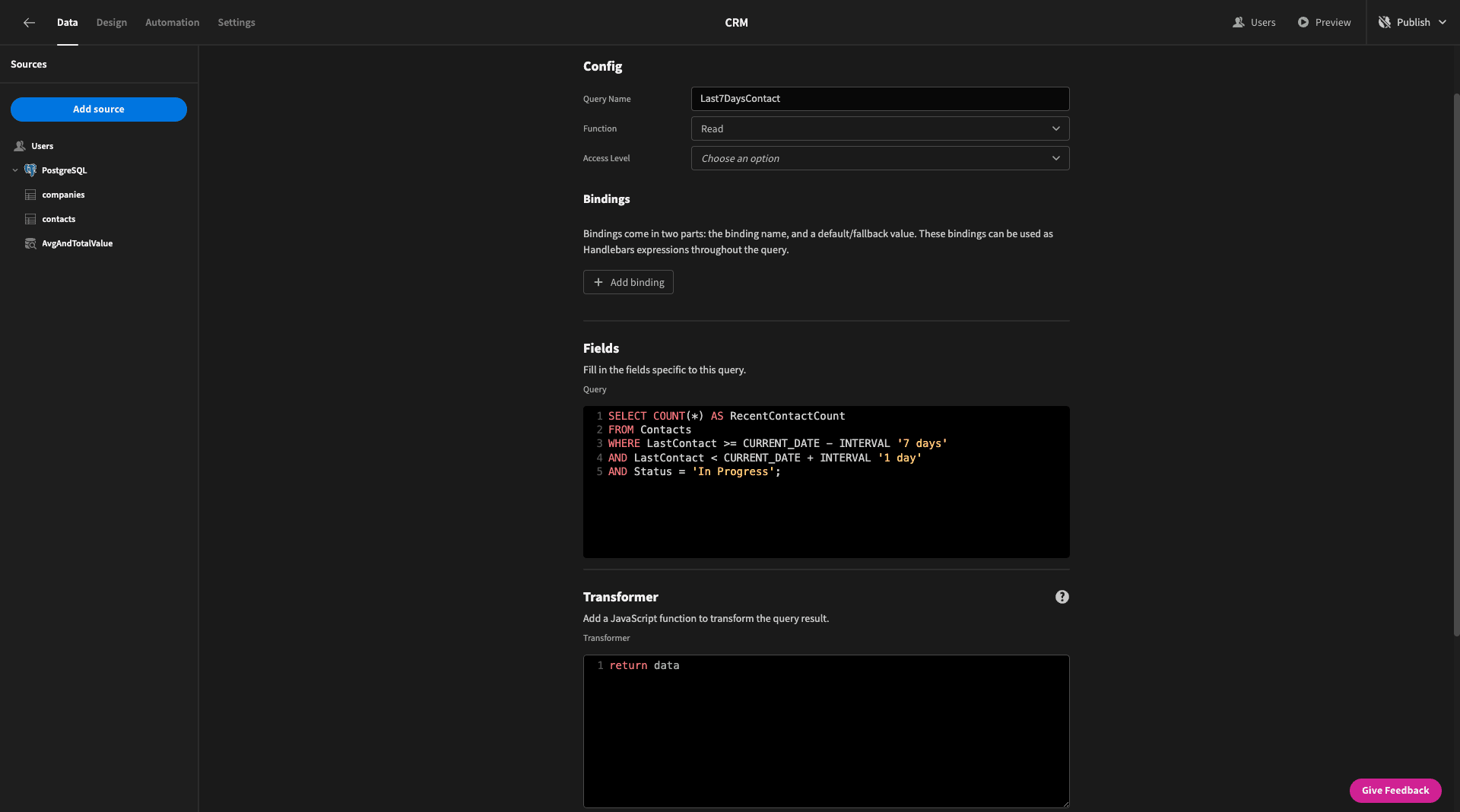Click the Transformer help question mark icon

(x=1062, y=597)
